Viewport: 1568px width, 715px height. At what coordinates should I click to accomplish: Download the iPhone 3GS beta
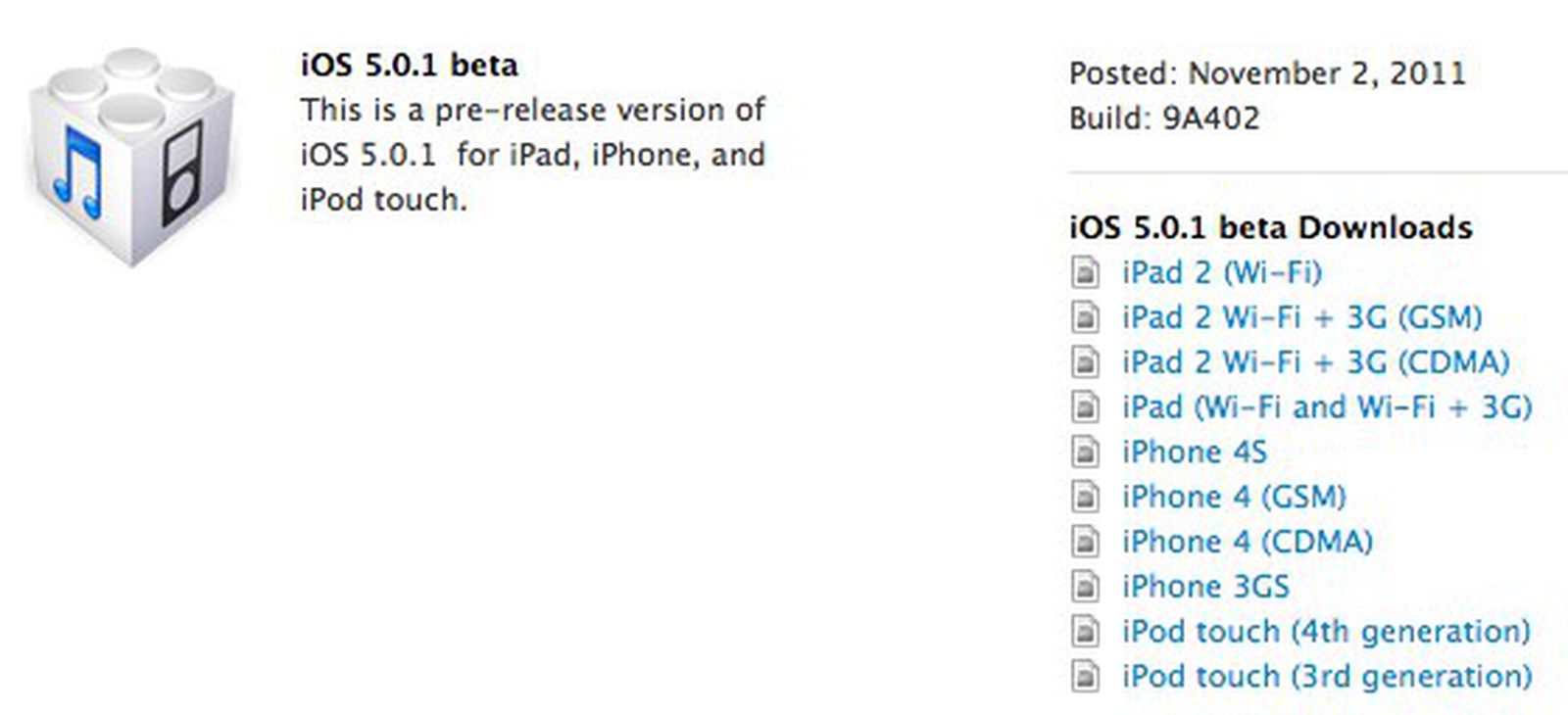pyautogui.click(x=1205, y=587)
